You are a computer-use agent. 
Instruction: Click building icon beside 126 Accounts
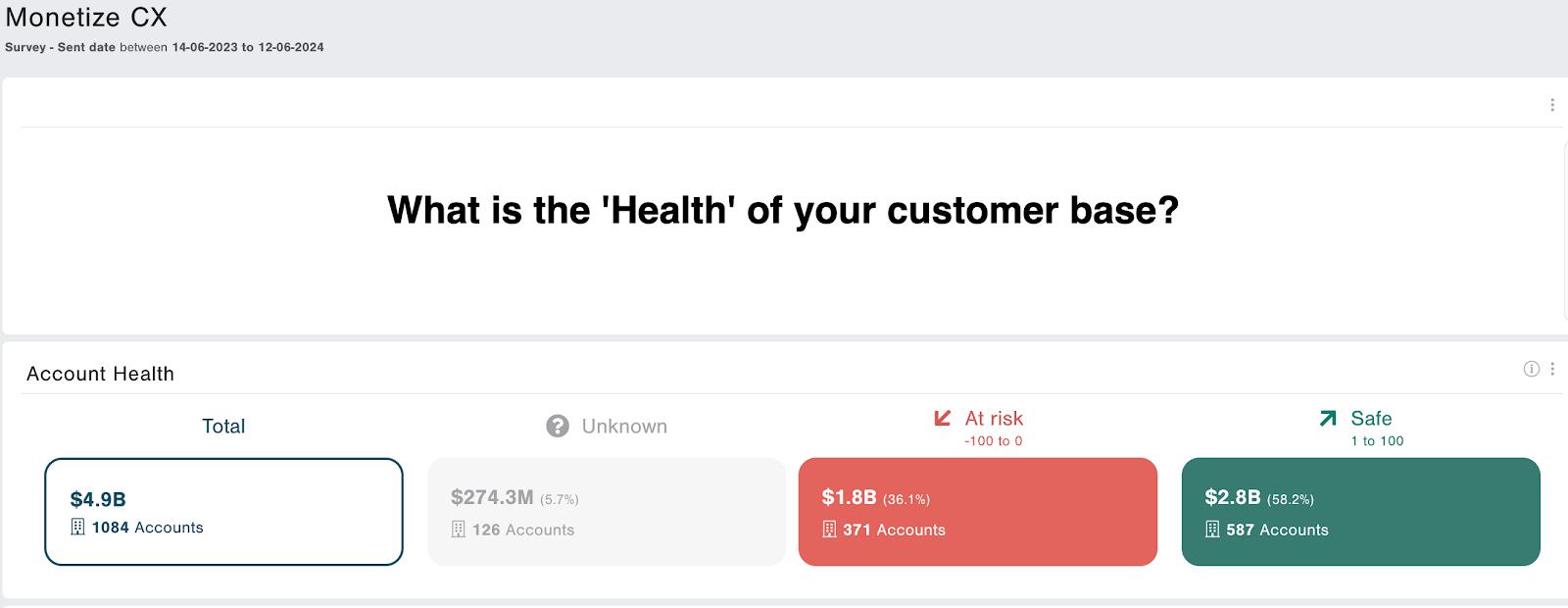coord(458,530)
